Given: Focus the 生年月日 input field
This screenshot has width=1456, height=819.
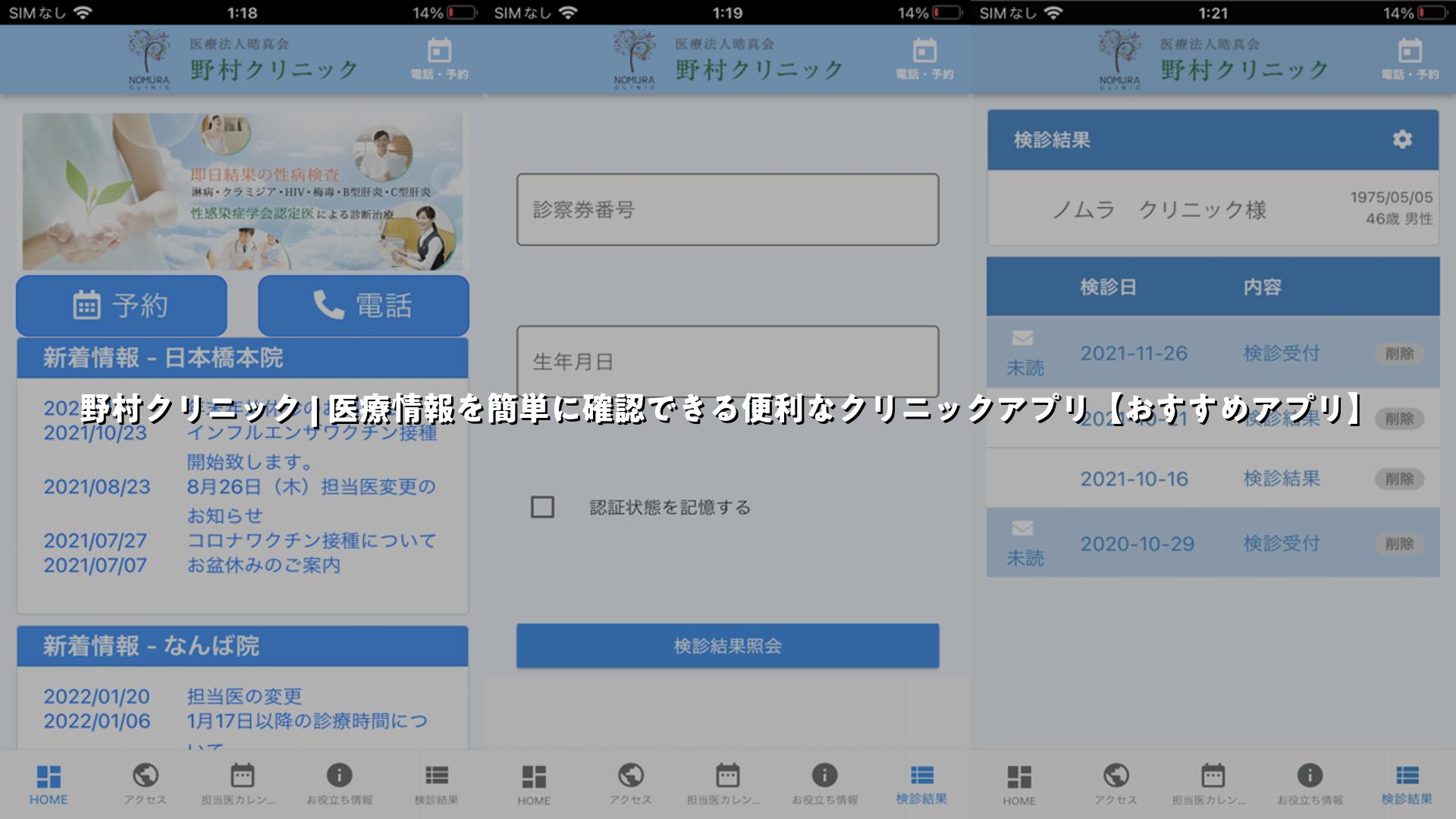Looking at the screenshot, I should [x=727, y=362].
